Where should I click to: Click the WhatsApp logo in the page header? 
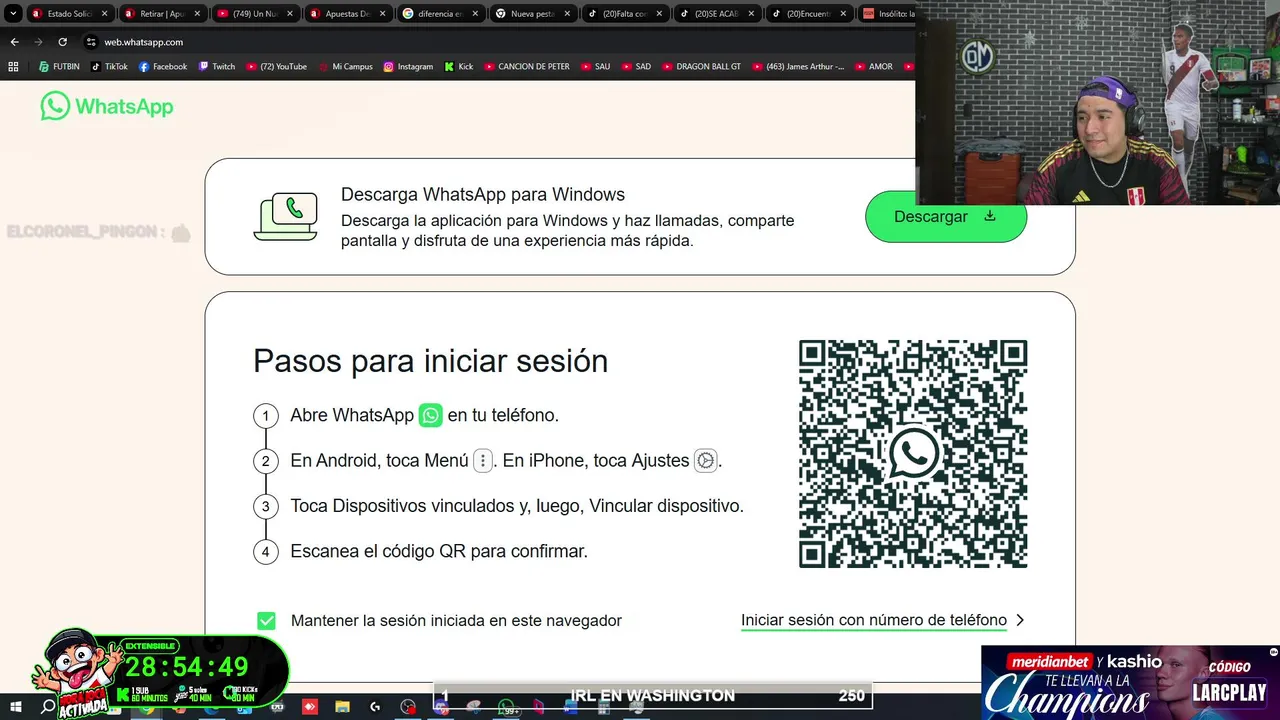tap(107, 106)
